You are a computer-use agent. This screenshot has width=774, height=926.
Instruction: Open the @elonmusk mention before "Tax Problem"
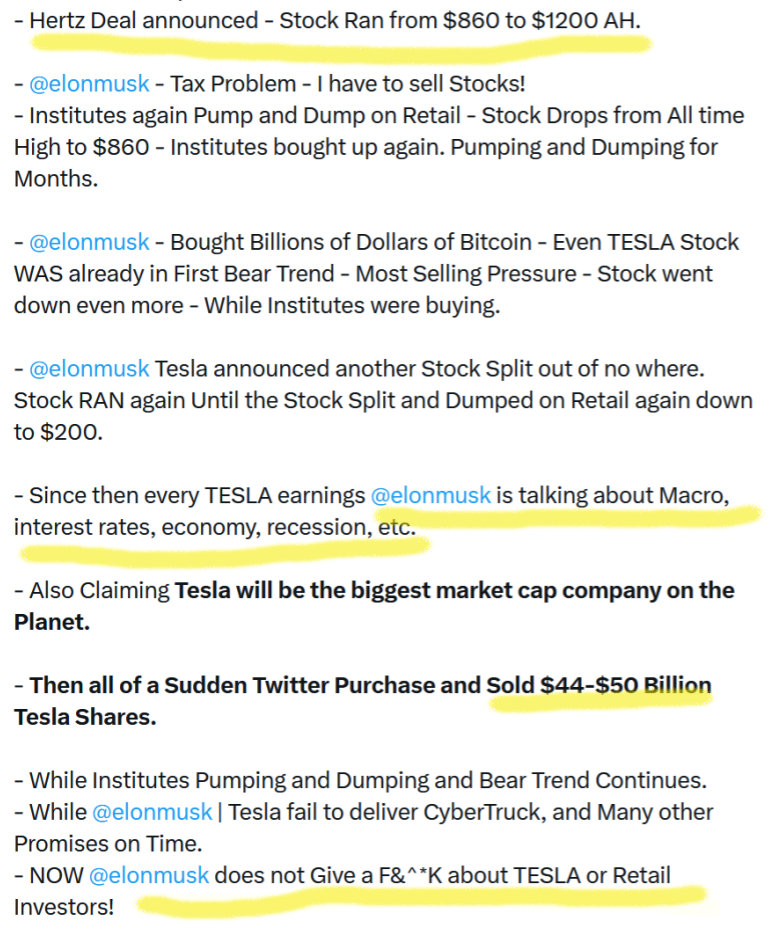[x=89, y=83]
